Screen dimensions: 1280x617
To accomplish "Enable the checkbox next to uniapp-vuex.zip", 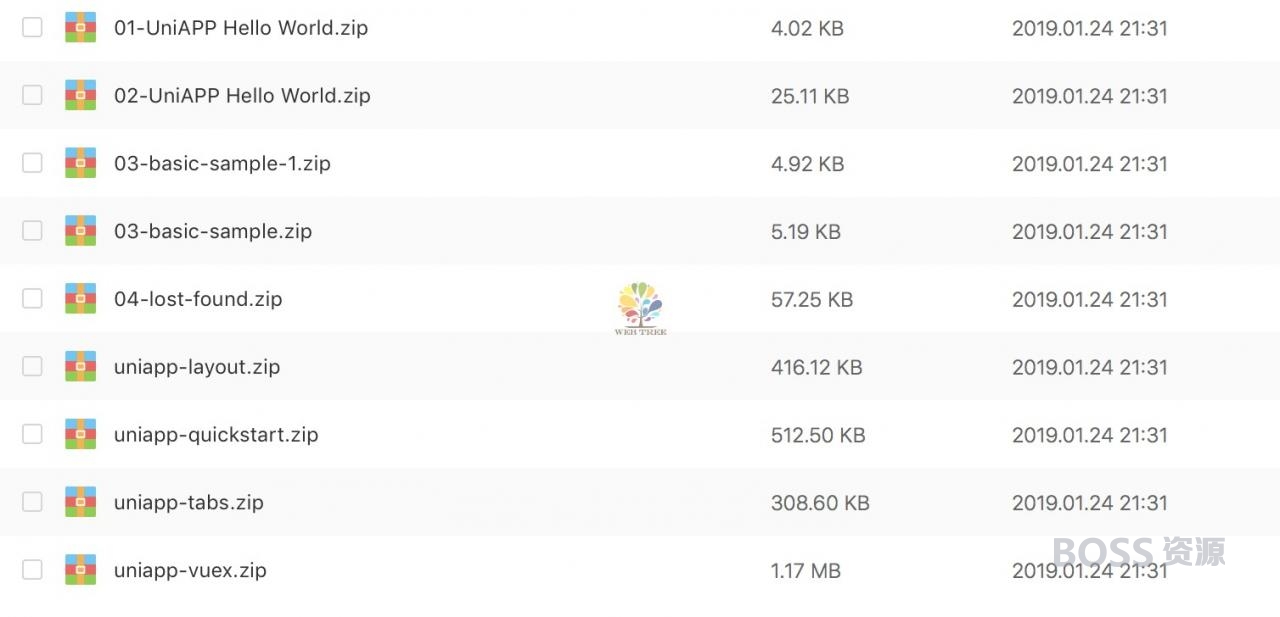I will (32, 570).
